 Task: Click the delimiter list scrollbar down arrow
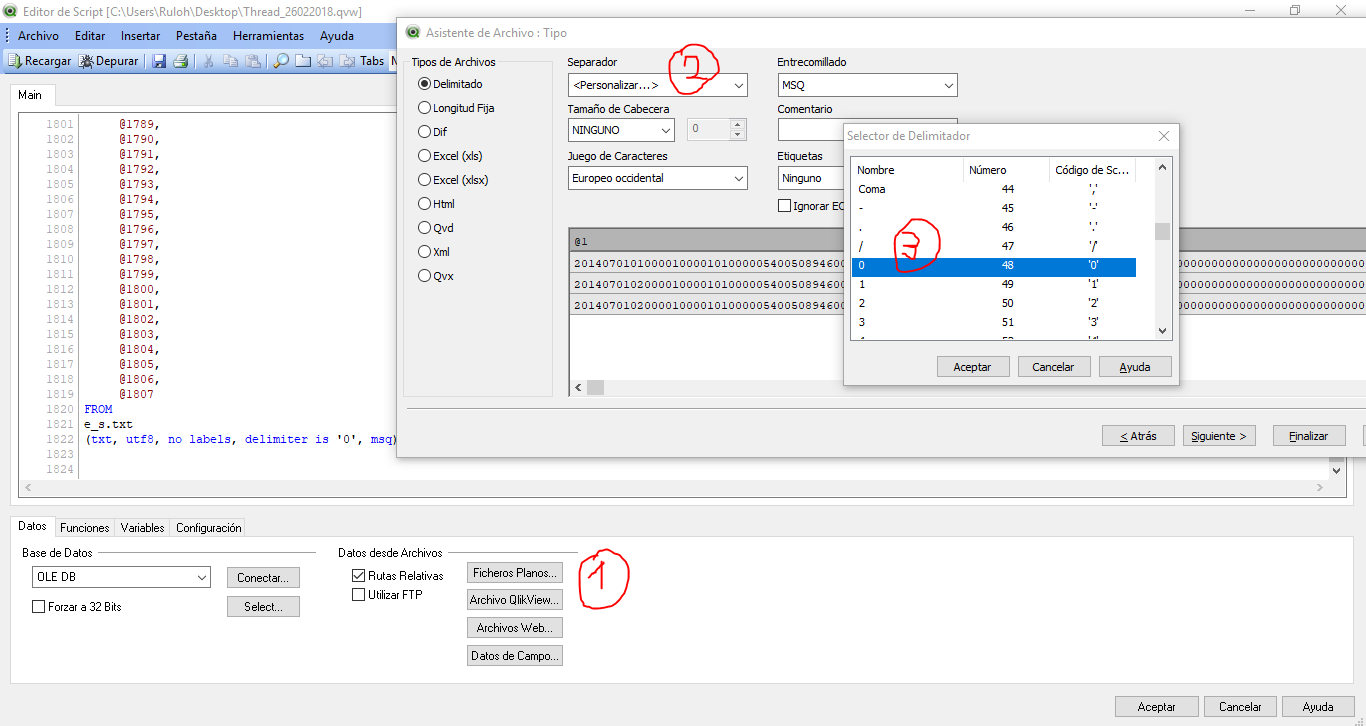click(x=1162, y=331)
